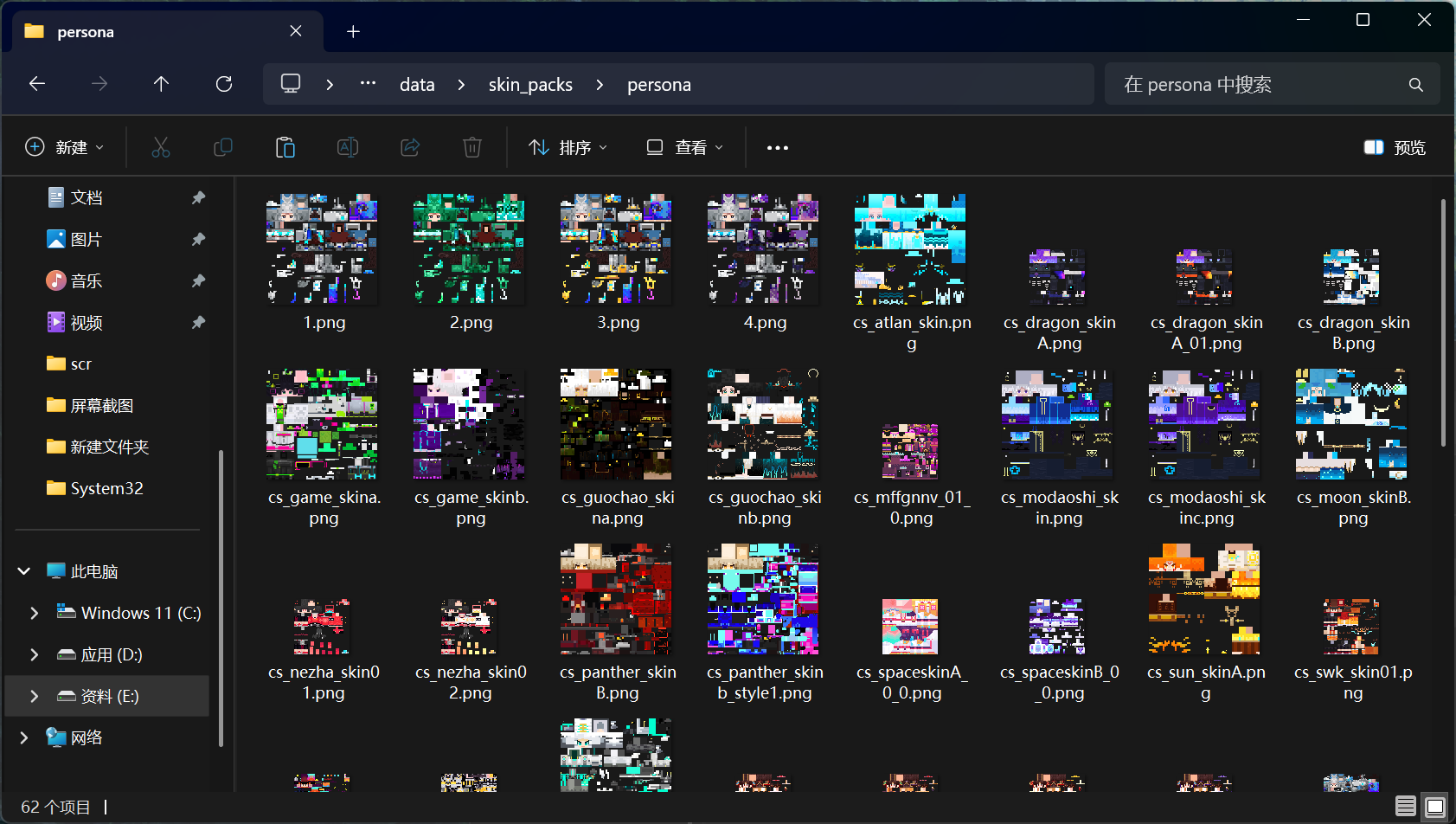Open a new tab with plus button
1456x824 pixels.
coord(353,32)
